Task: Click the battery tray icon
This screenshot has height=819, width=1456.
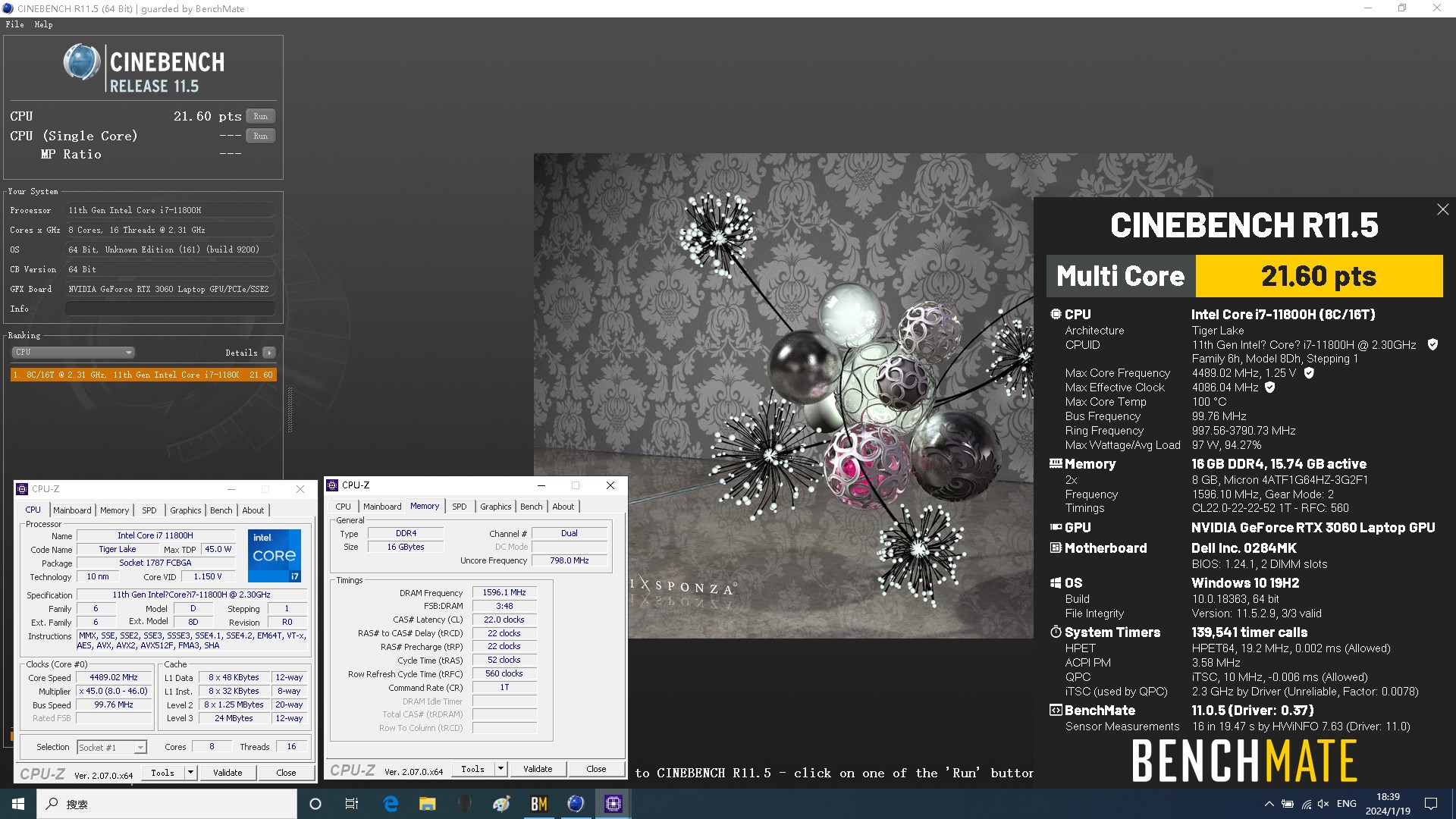Action: (x=1288, y=804)
